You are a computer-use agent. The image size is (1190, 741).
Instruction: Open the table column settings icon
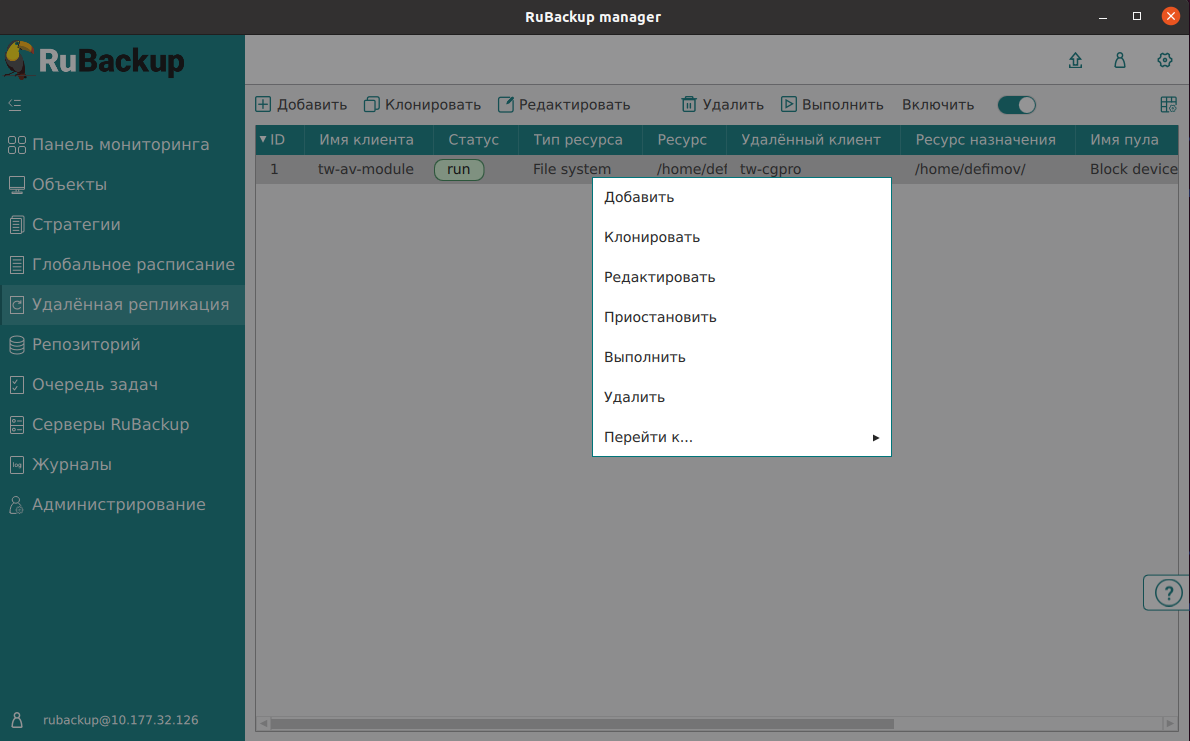pos(1168,105)
